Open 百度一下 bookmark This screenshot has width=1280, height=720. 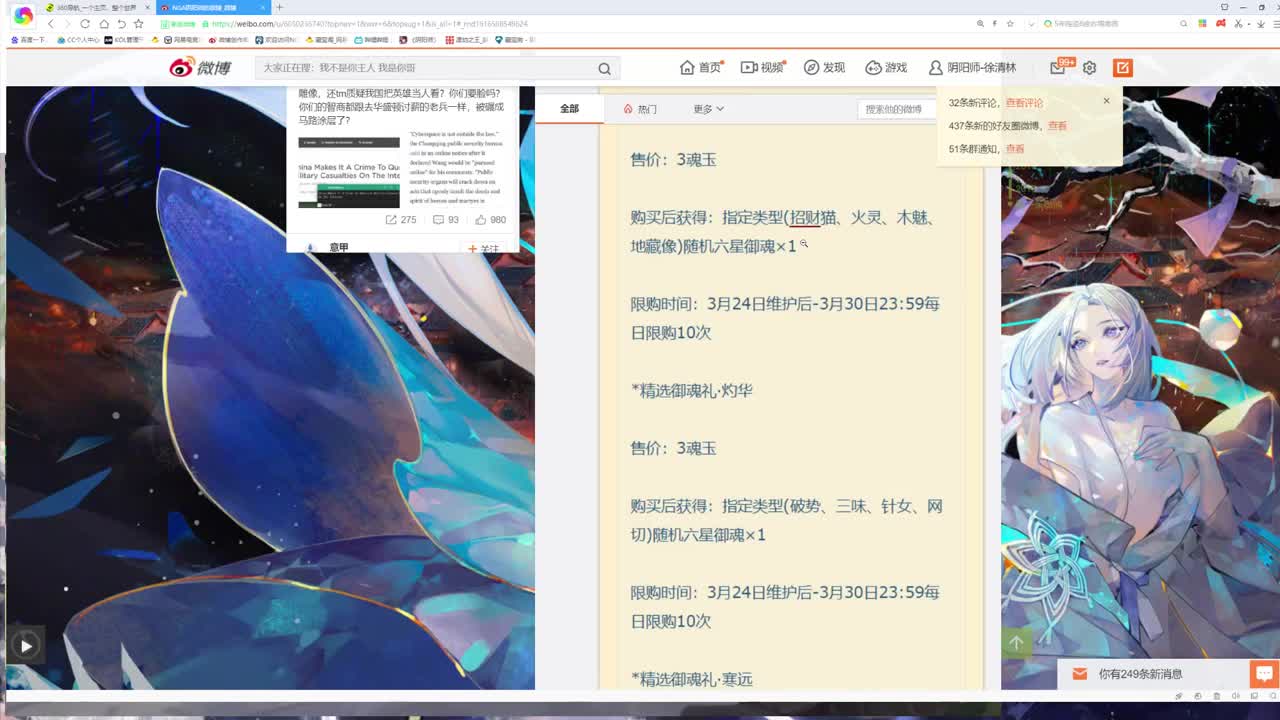(28, 40)
